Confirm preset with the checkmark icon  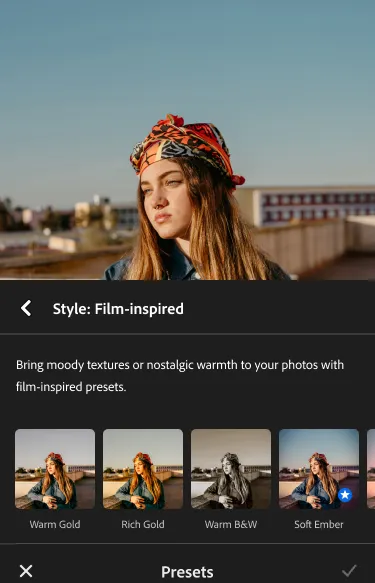349,571
